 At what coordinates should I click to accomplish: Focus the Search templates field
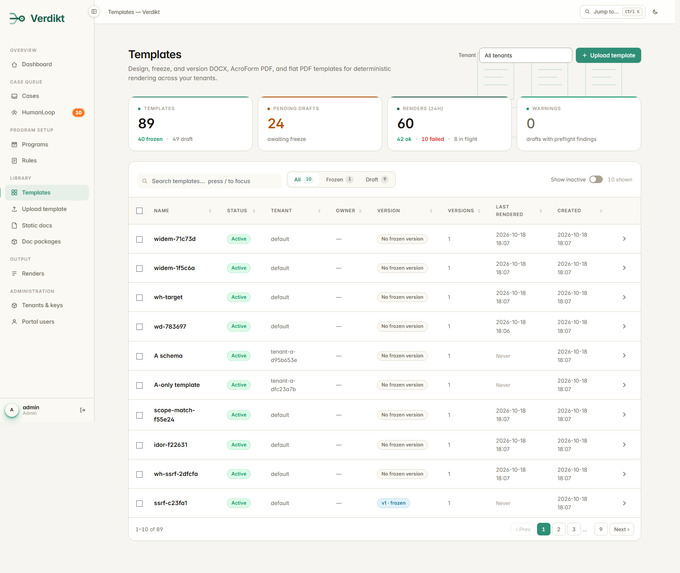pyautogui.click(x=209, y=181)
